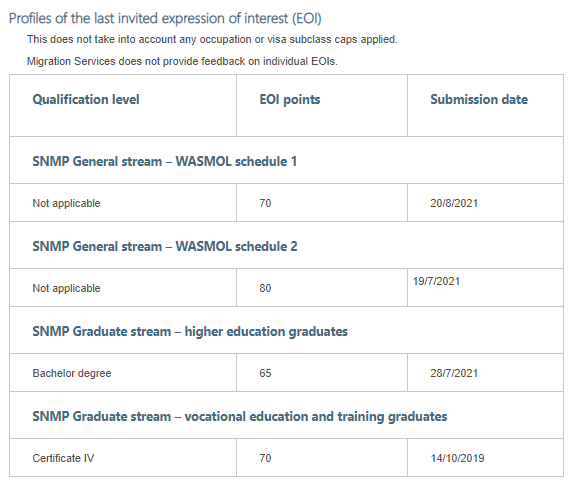
Task: Select the 19/7/2021 submission date cell
Action: (x=486, y=288)
